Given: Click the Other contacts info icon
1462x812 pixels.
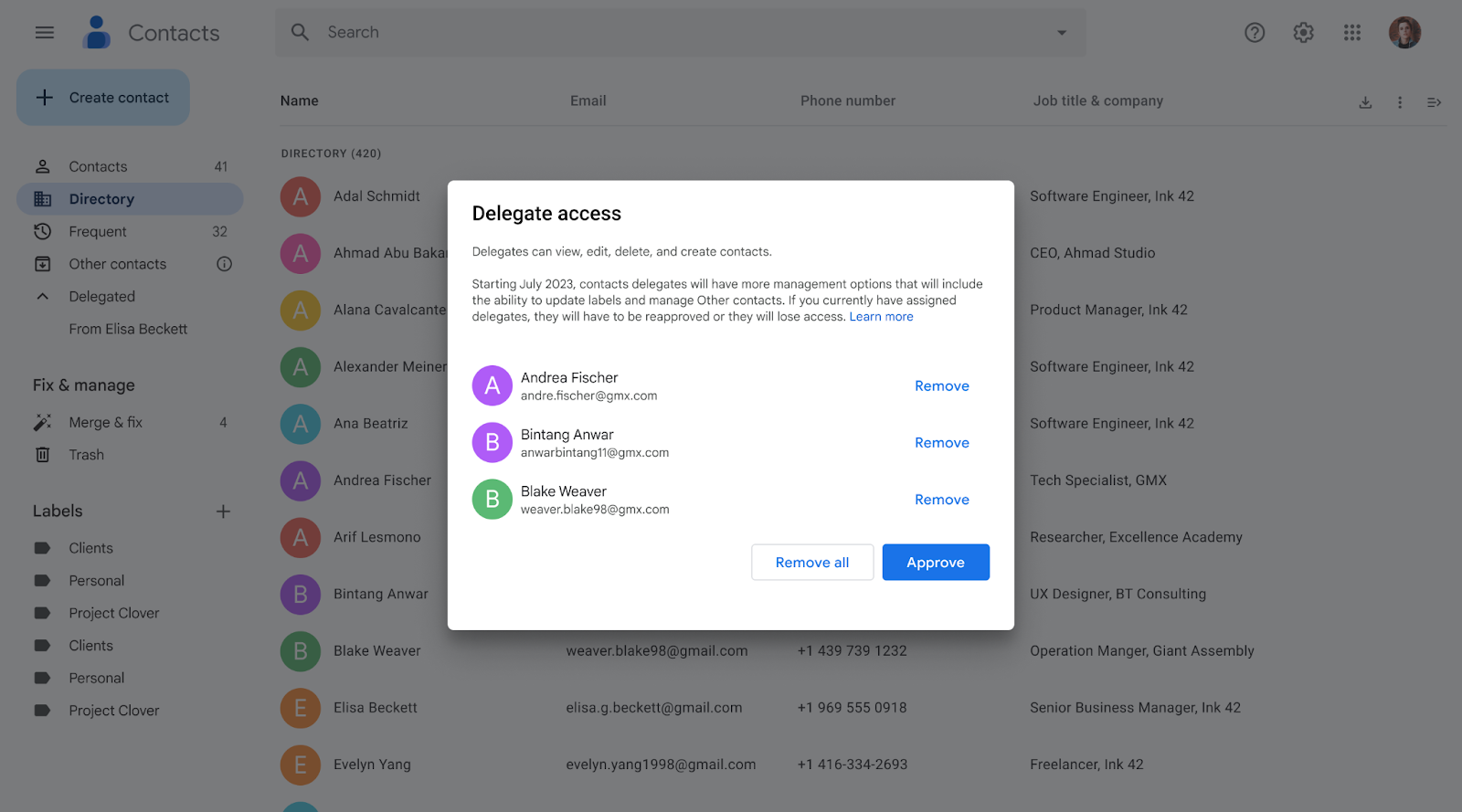Looking at the screenshot, I should (x=224, y=264).
